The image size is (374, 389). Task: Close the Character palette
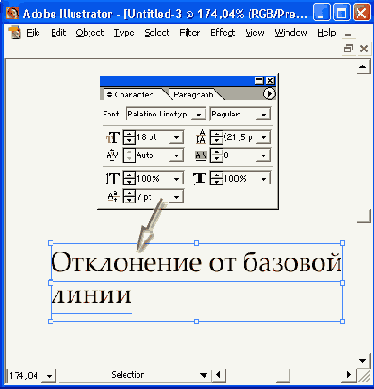click(x=270, y=81)
